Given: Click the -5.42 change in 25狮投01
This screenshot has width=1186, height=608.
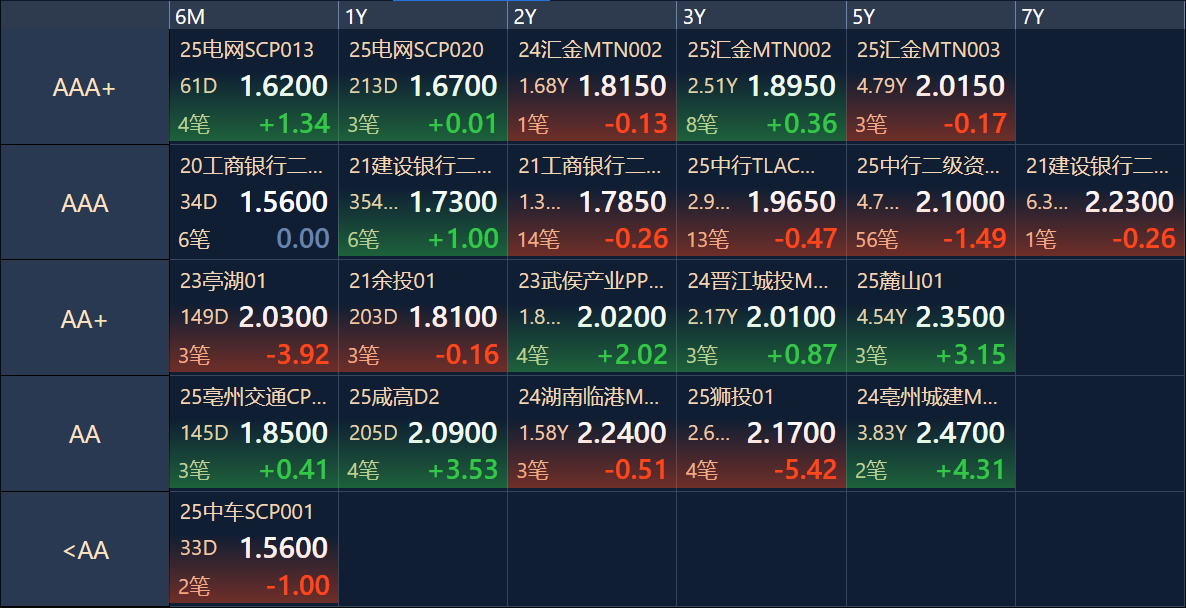Looking at the screenshot, I should (x=806, y=470).
